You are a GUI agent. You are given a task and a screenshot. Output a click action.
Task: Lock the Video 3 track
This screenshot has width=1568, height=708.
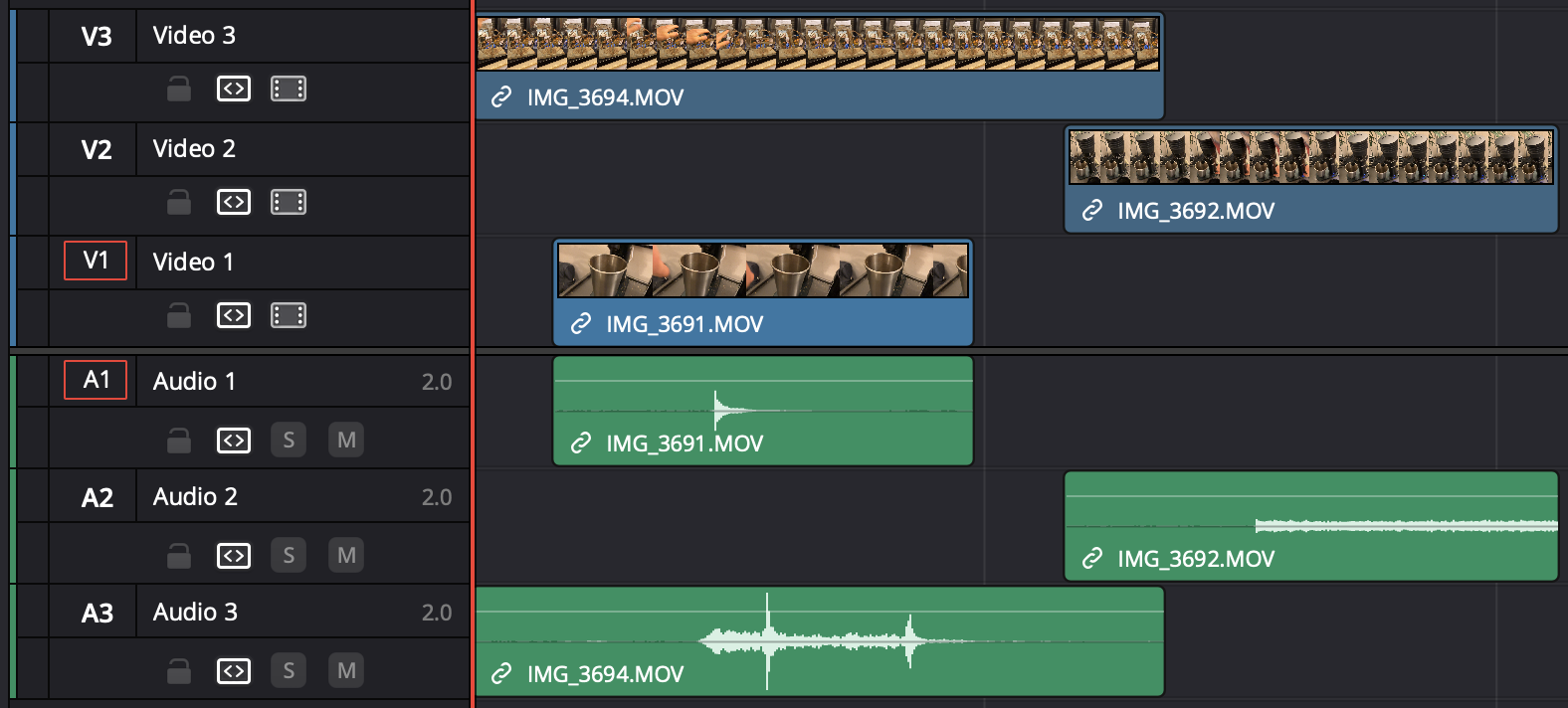click(x=179, y=89)
